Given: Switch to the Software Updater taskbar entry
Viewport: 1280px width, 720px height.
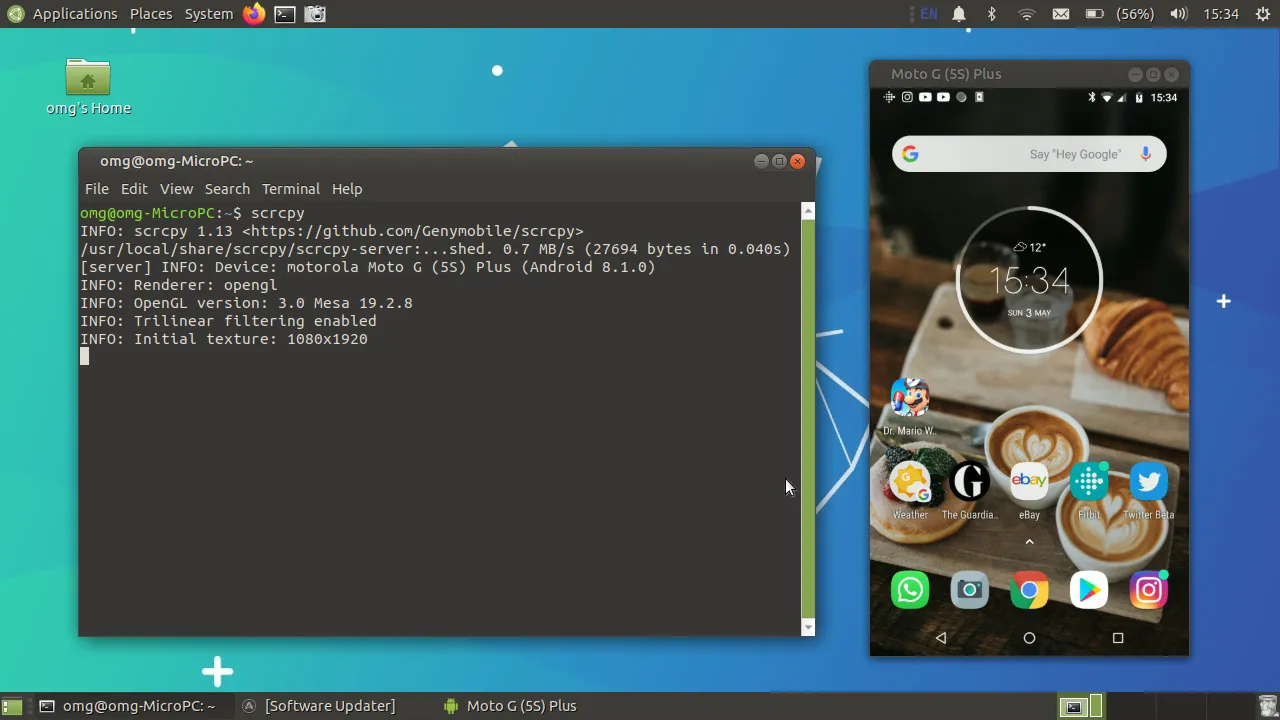Looking at the screenshot, I should tap(330, 705).
